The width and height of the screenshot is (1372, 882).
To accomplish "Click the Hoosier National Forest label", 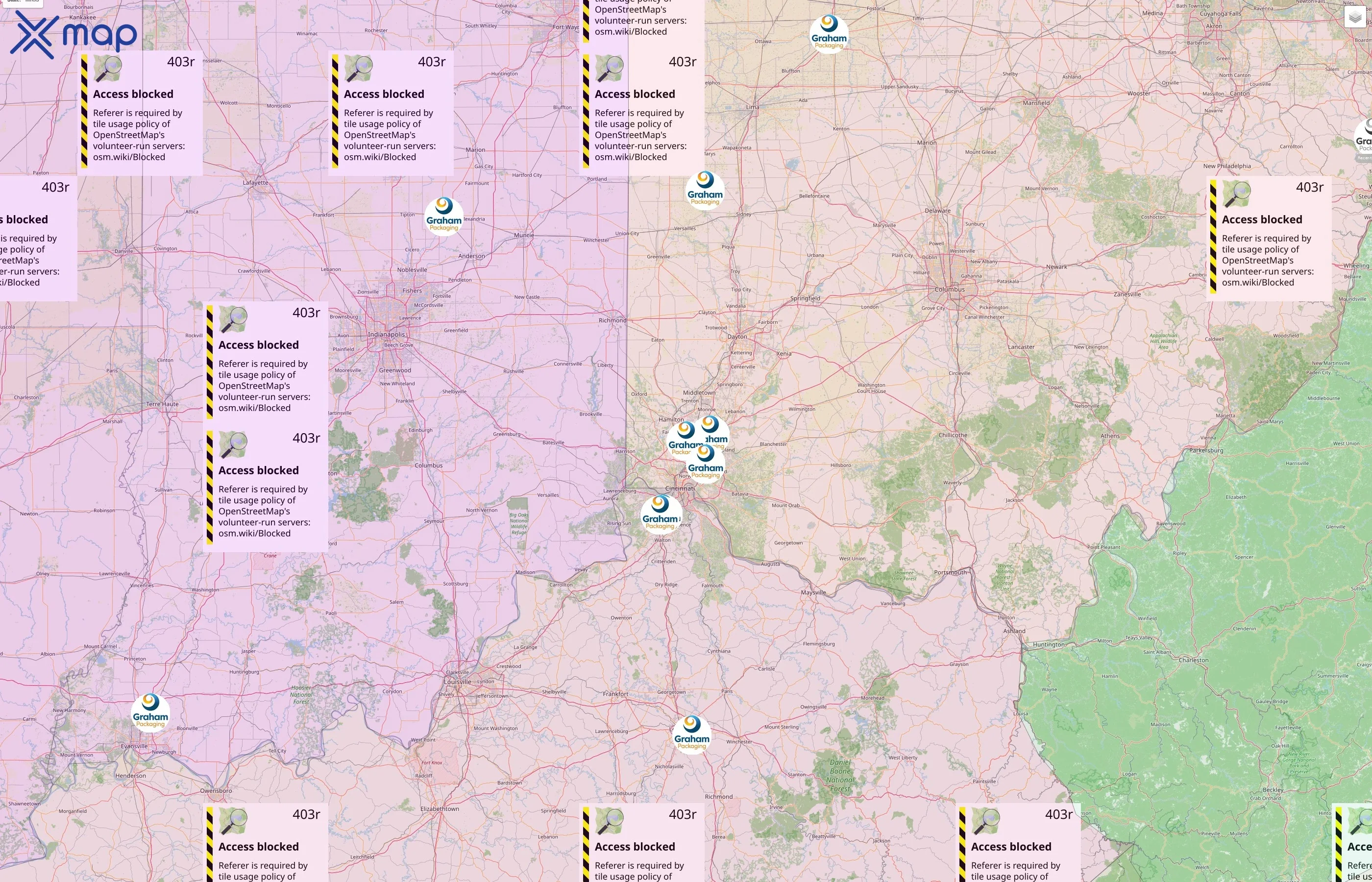I will (x=301, y=695).
